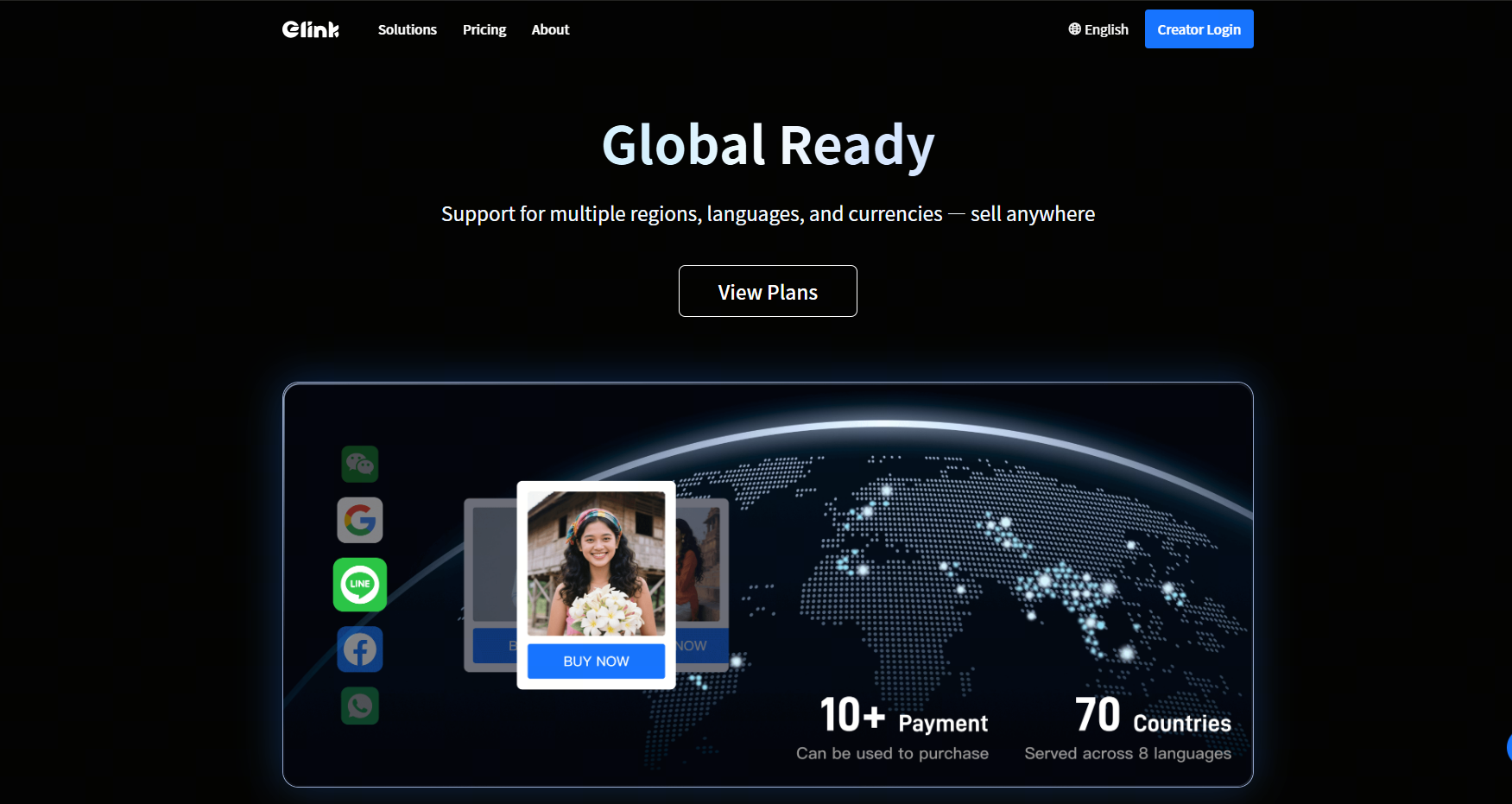1512x804 pixels.
Task: Select the WeChat icon in the sidebar
Action: (x=360, y=464)
